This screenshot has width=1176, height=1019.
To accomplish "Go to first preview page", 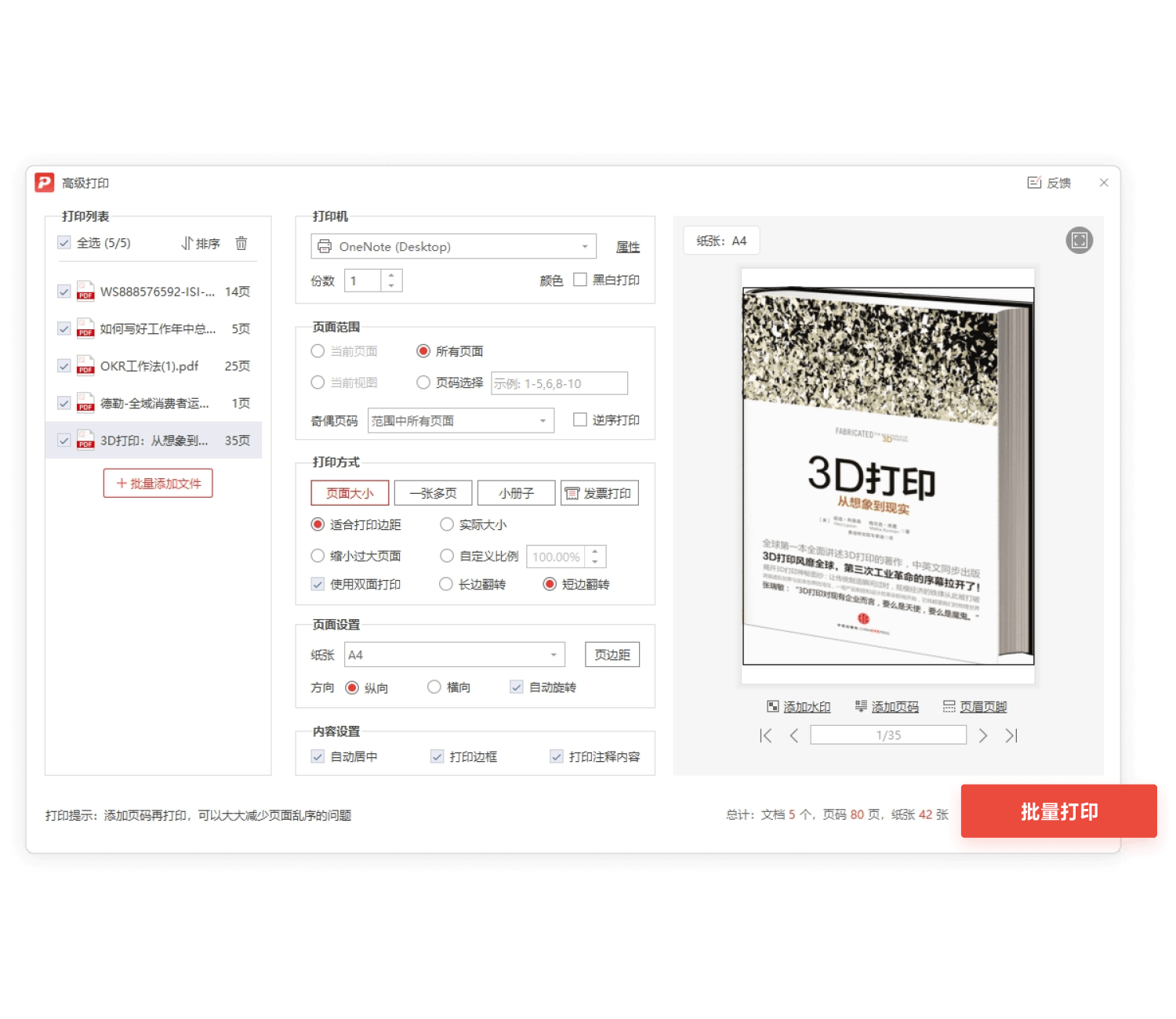I will (766, 735).
